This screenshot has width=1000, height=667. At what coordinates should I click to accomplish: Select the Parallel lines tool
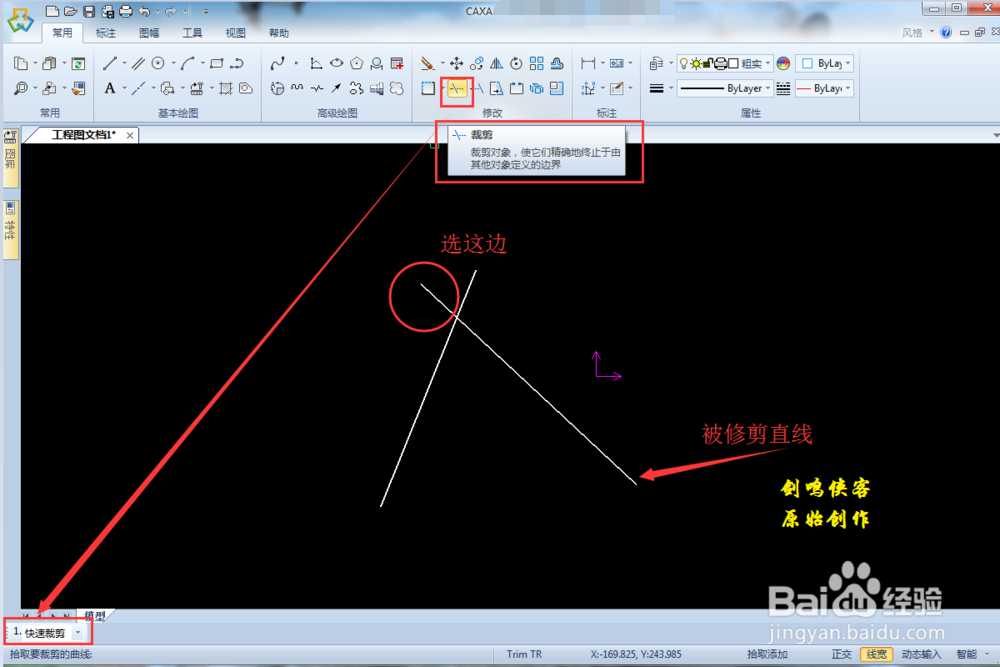pyautogui.click(x=138, y=63)
